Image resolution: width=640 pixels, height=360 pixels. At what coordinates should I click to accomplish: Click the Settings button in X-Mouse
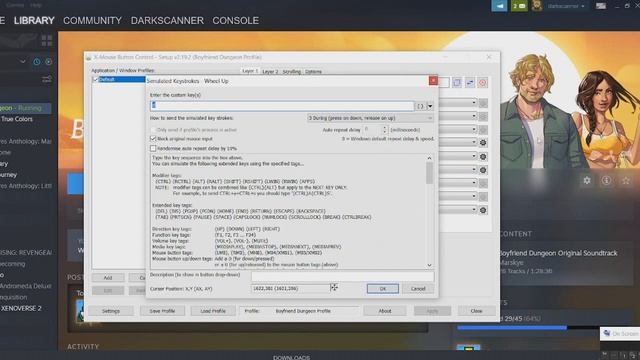point(111,311)
